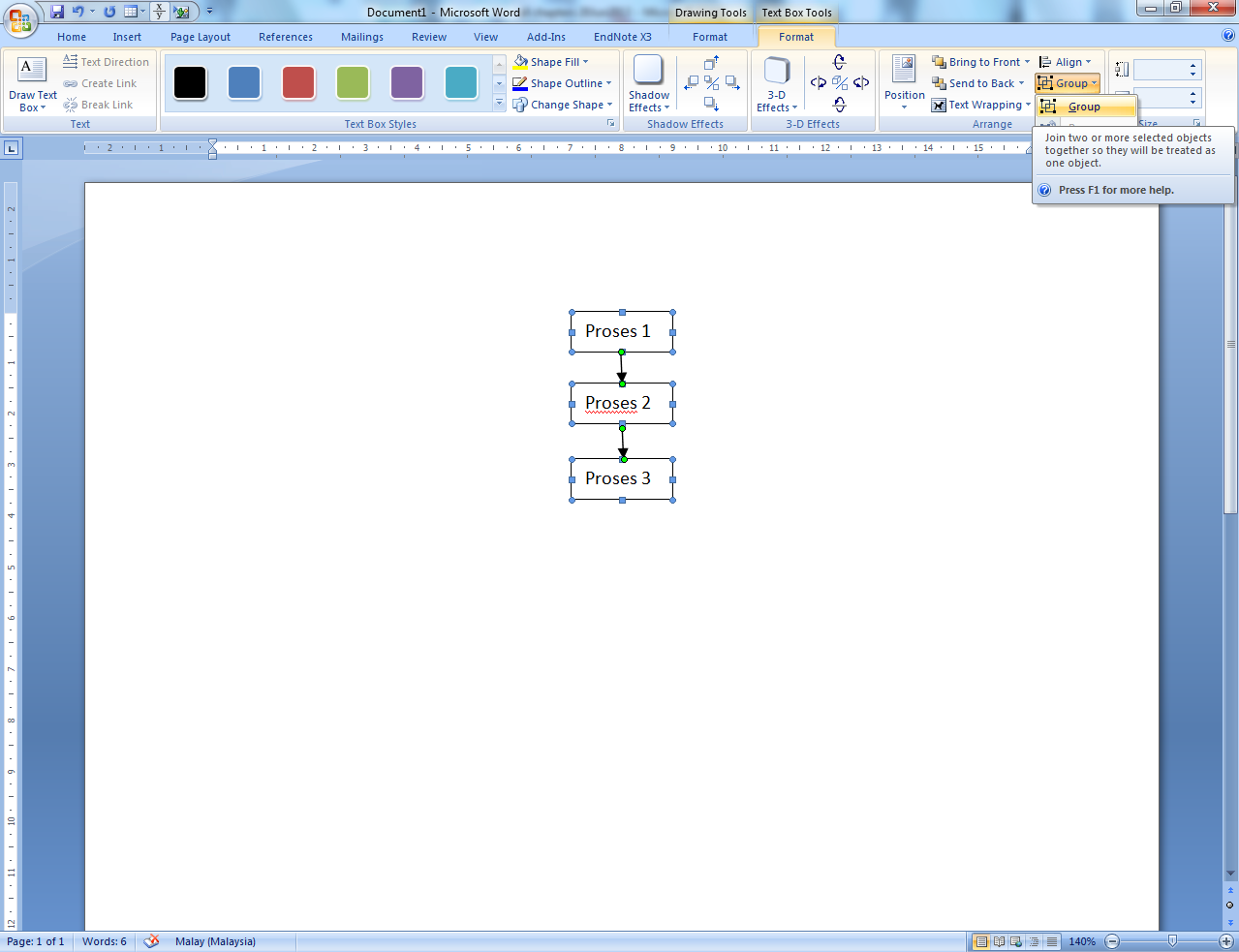Select the Tilt Left rotation icon
Viewport: 1239px width, 952px height.
tap(817, 81)
